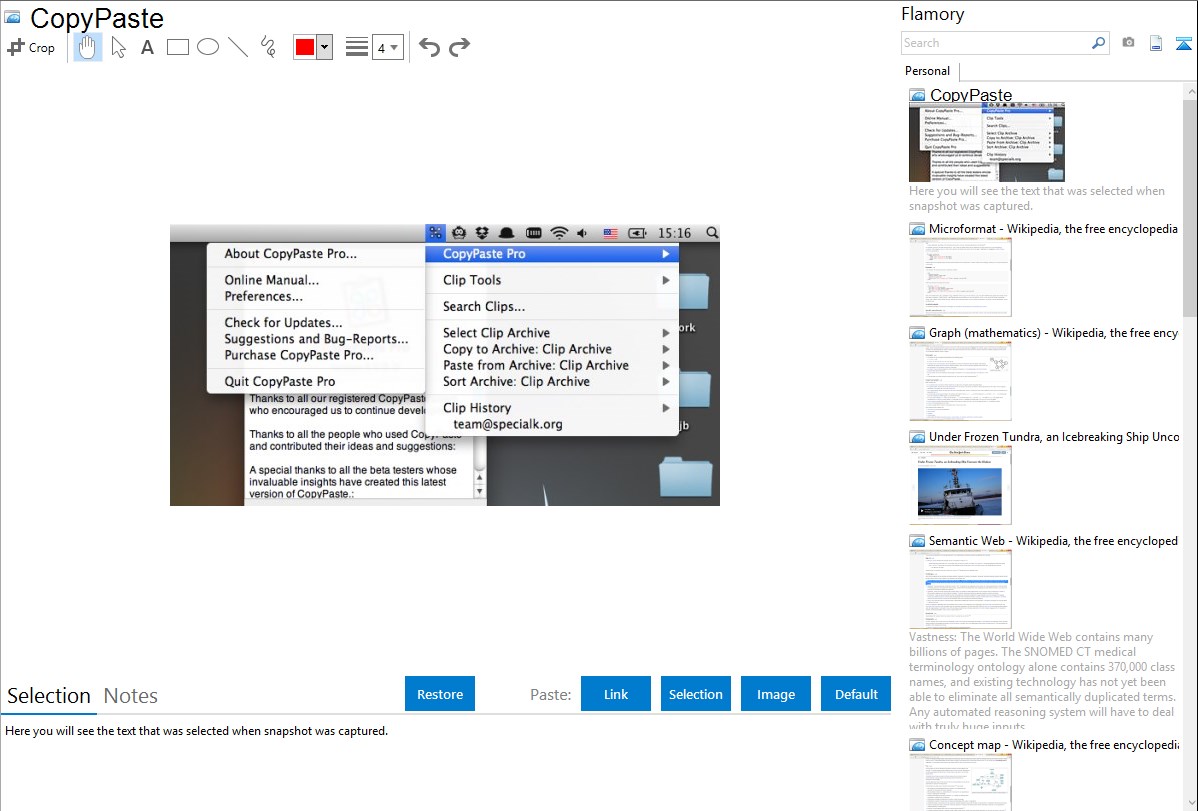
Task: Select the rectangle shape tool
Action: tap(177, 47)
